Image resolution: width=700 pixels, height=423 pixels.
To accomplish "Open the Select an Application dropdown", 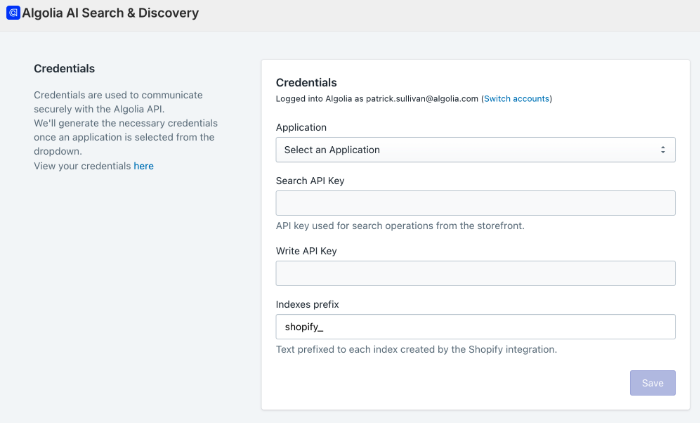I will point(475,150).
